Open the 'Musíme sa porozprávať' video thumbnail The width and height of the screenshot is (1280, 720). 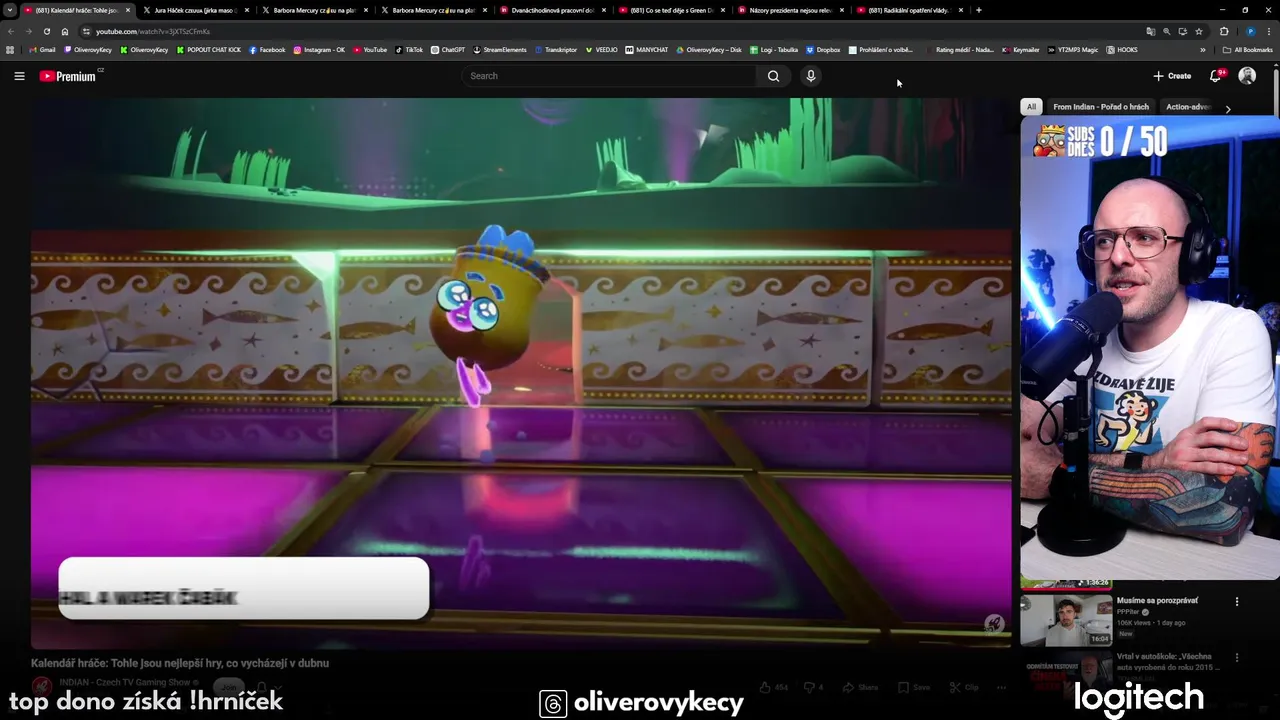coord(1066,621)
